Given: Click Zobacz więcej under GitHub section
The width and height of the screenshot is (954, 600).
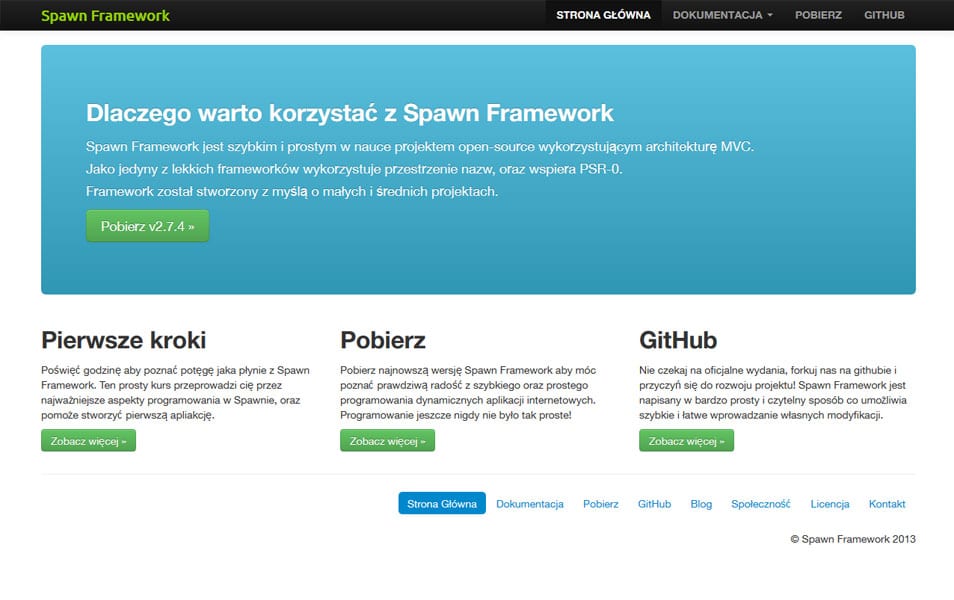Looking at the screenshot, I should (686, 441).
